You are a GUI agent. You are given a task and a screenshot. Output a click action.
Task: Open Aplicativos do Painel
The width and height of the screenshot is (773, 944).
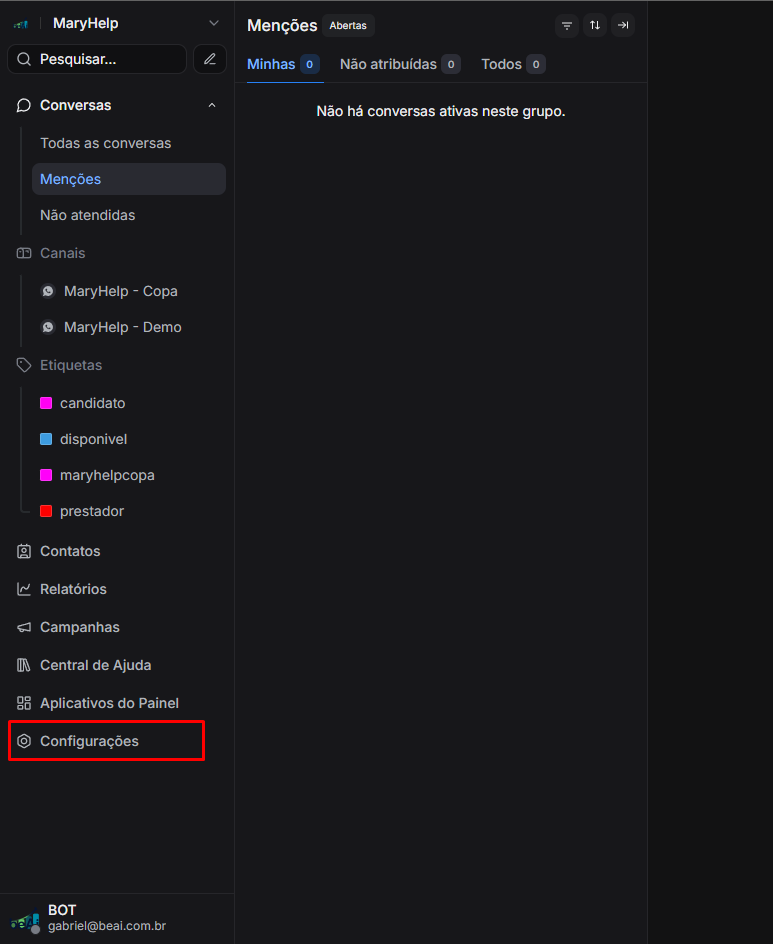[x=109, y=703]
